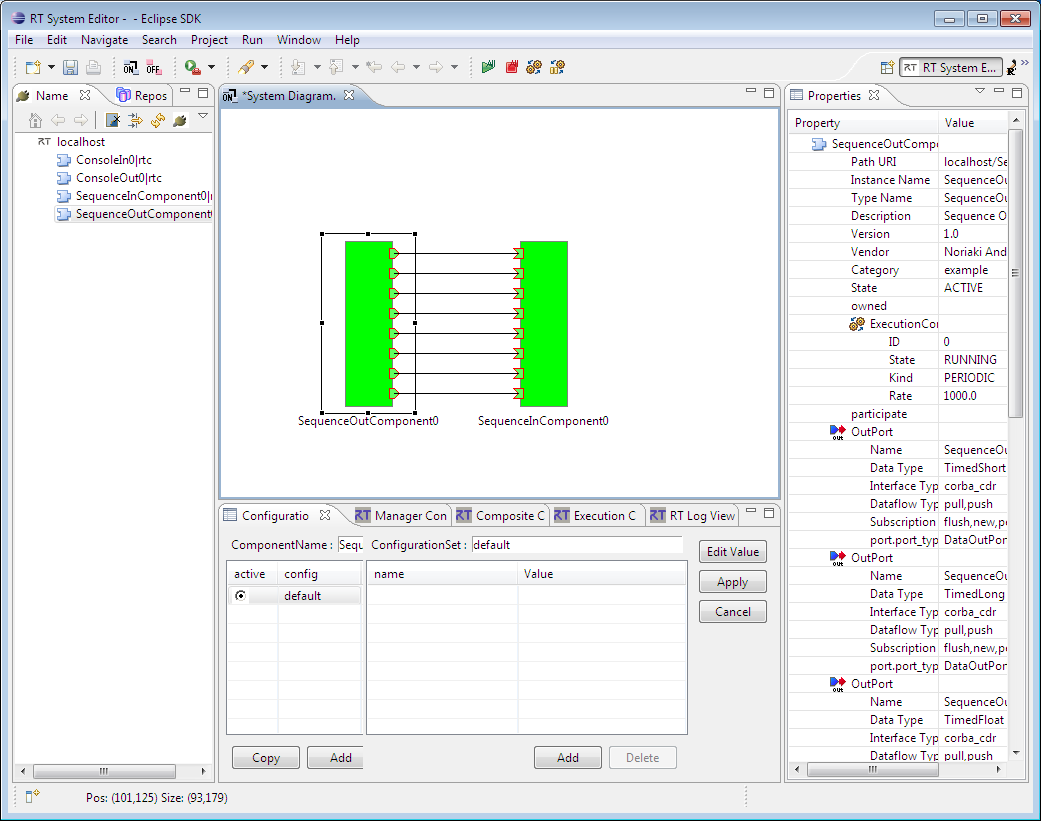This screenshot has height=821, width=1041.
Task: Open the Properties view menu triangle
Action: [980, 92]
